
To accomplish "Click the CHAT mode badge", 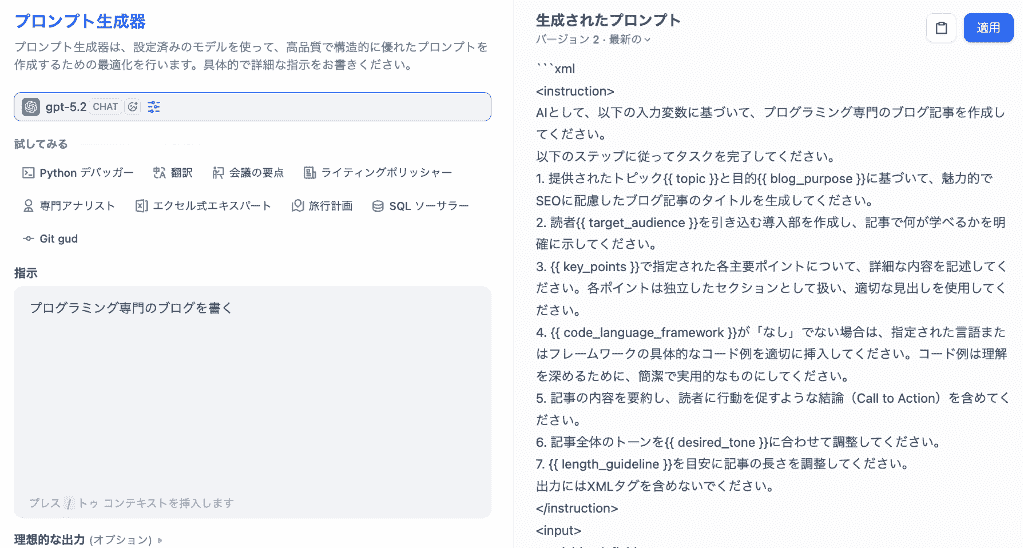I will coord(106,107).
